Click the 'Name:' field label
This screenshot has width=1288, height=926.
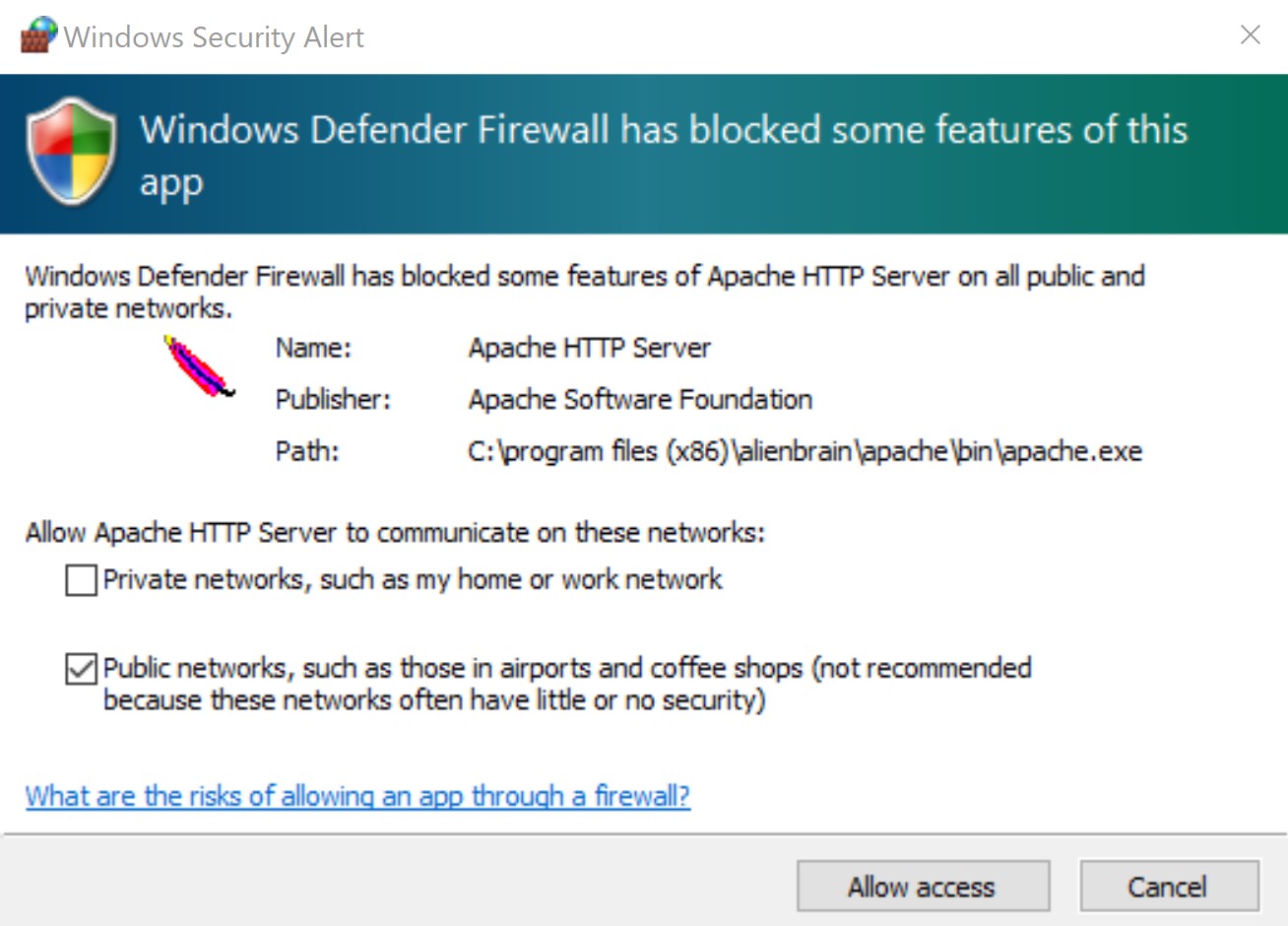(x=313, y=348)
